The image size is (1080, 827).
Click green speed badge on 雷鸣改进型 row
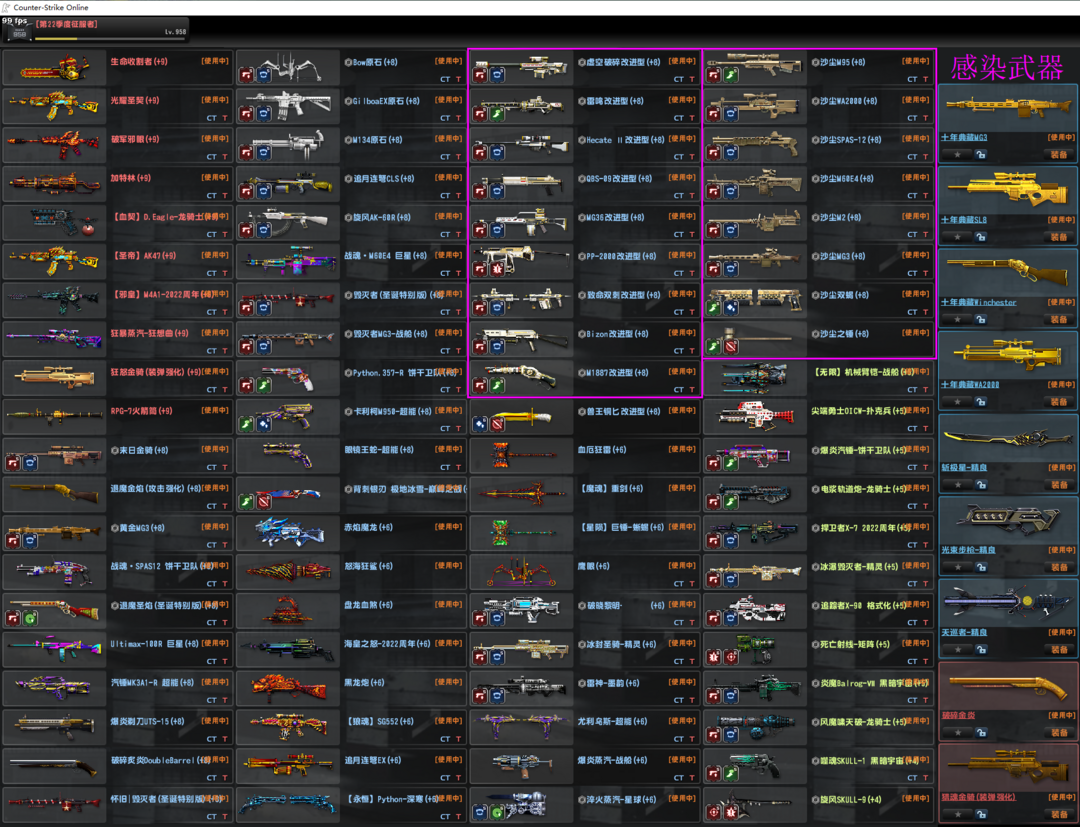coord(497,113)
